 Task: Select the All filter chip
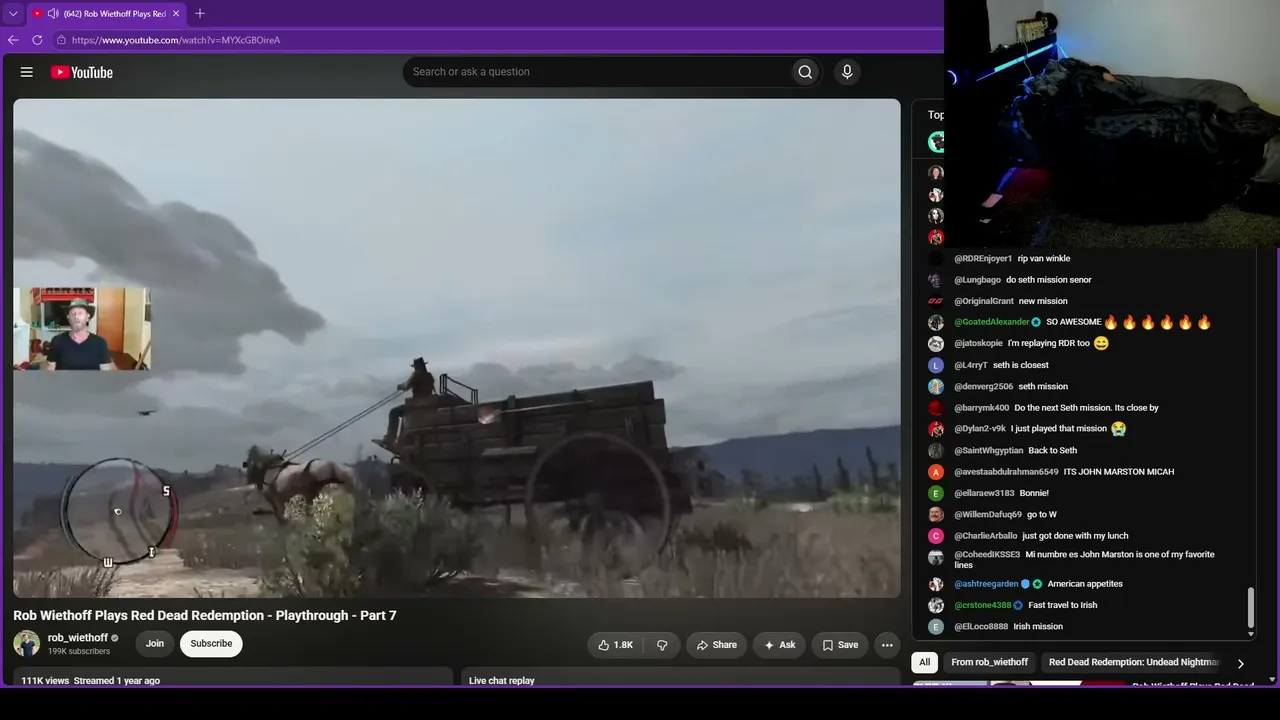coord(925,662)
